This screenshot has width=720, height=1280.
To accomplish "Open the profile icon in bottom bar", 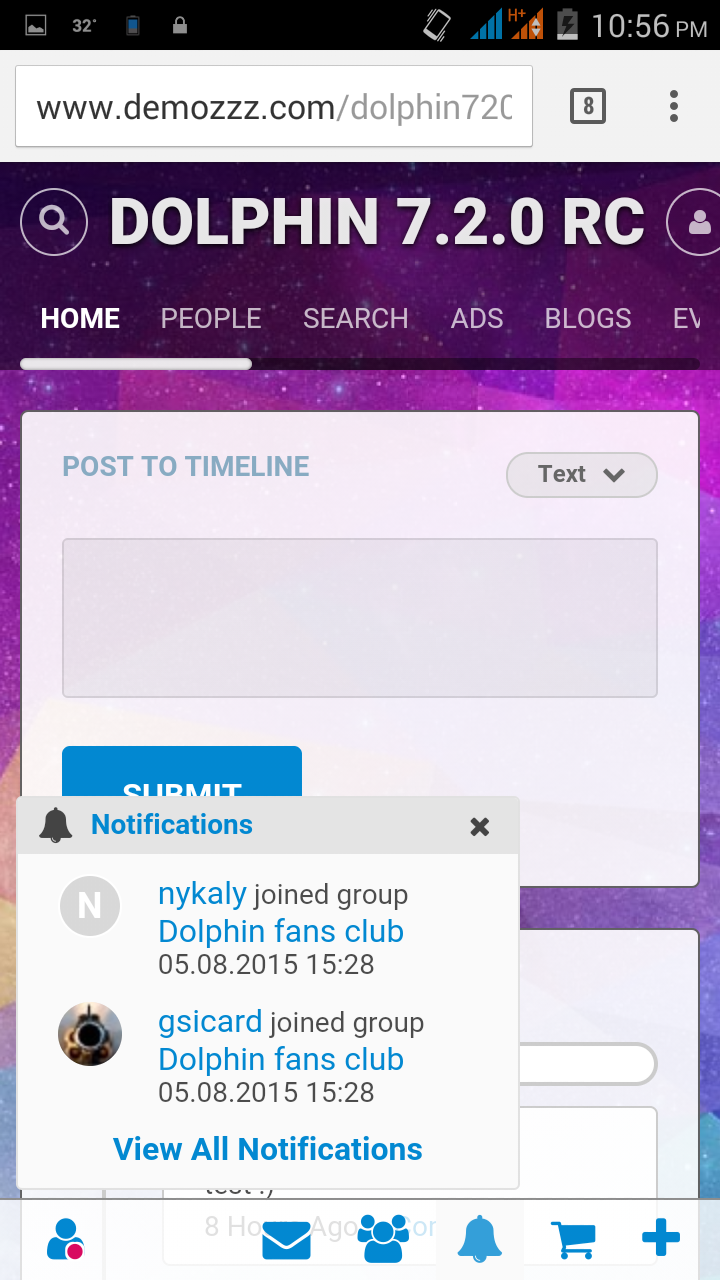I will pos(65,1240).
